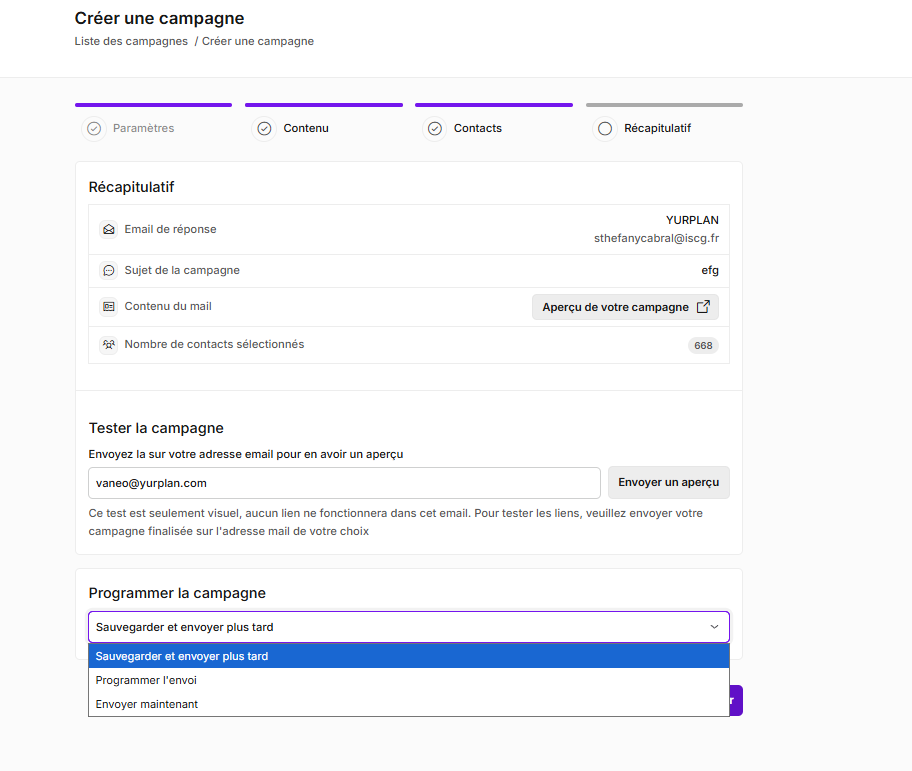The height and width of the screenshot is (771, 912).
Task: Choose Programmer l'envoi option
Action: [409, 680]
